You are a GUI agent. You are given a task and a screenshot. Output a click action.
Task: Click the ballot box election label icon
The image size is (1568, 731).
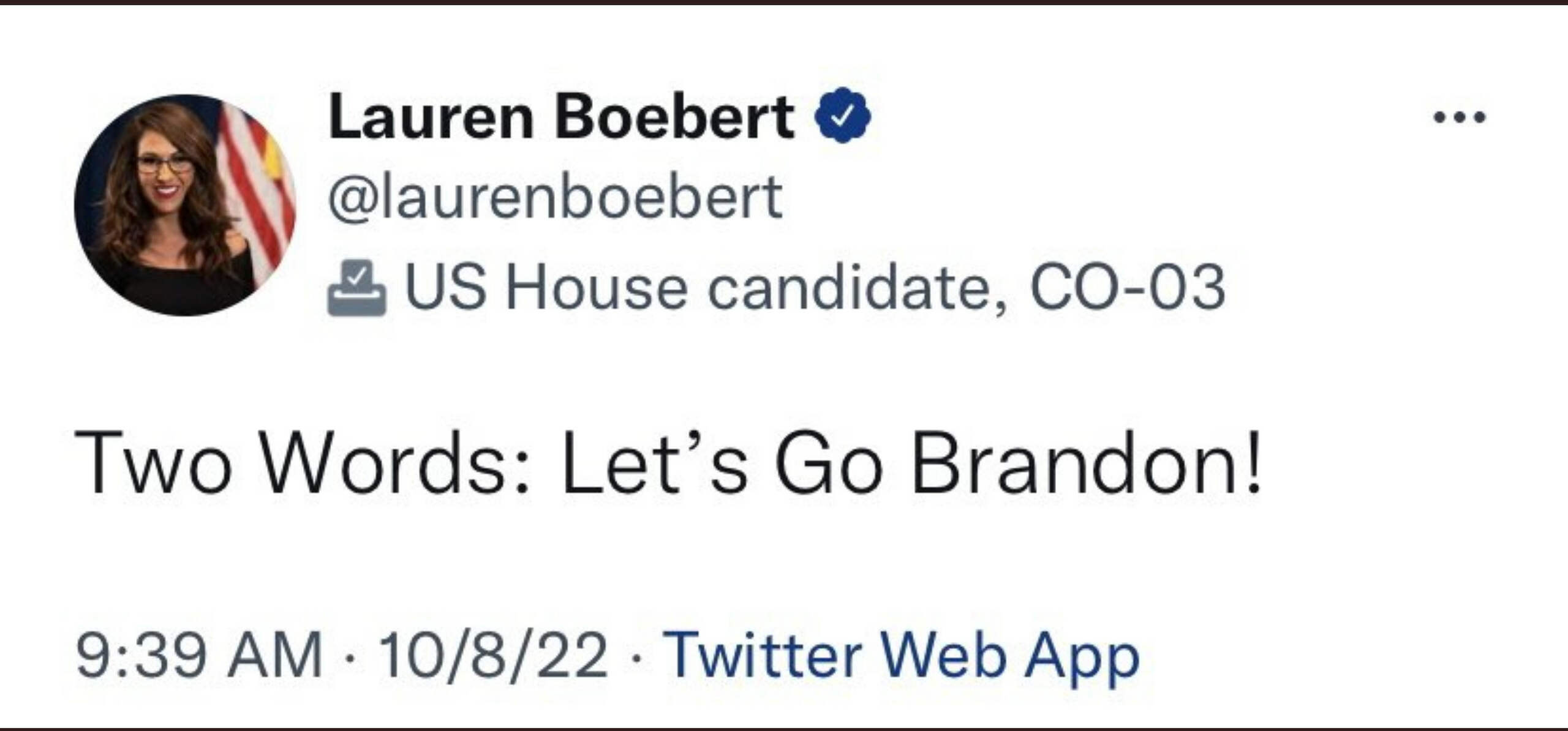(x=356, y=288)
